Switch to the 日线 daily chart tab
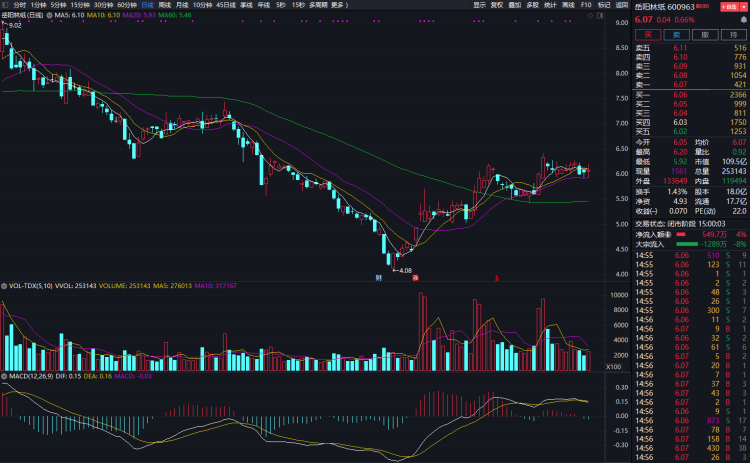Screen dimensions: 750x463 click(147, 5)
